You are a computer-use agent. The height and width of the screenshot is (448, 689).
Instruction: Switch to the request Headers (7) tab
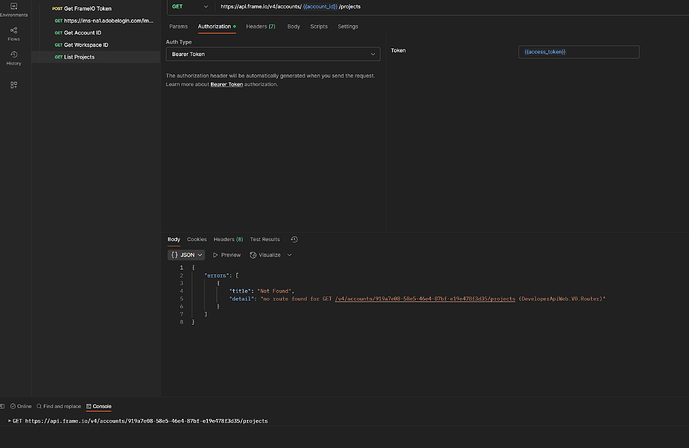(x=260, y=26)
